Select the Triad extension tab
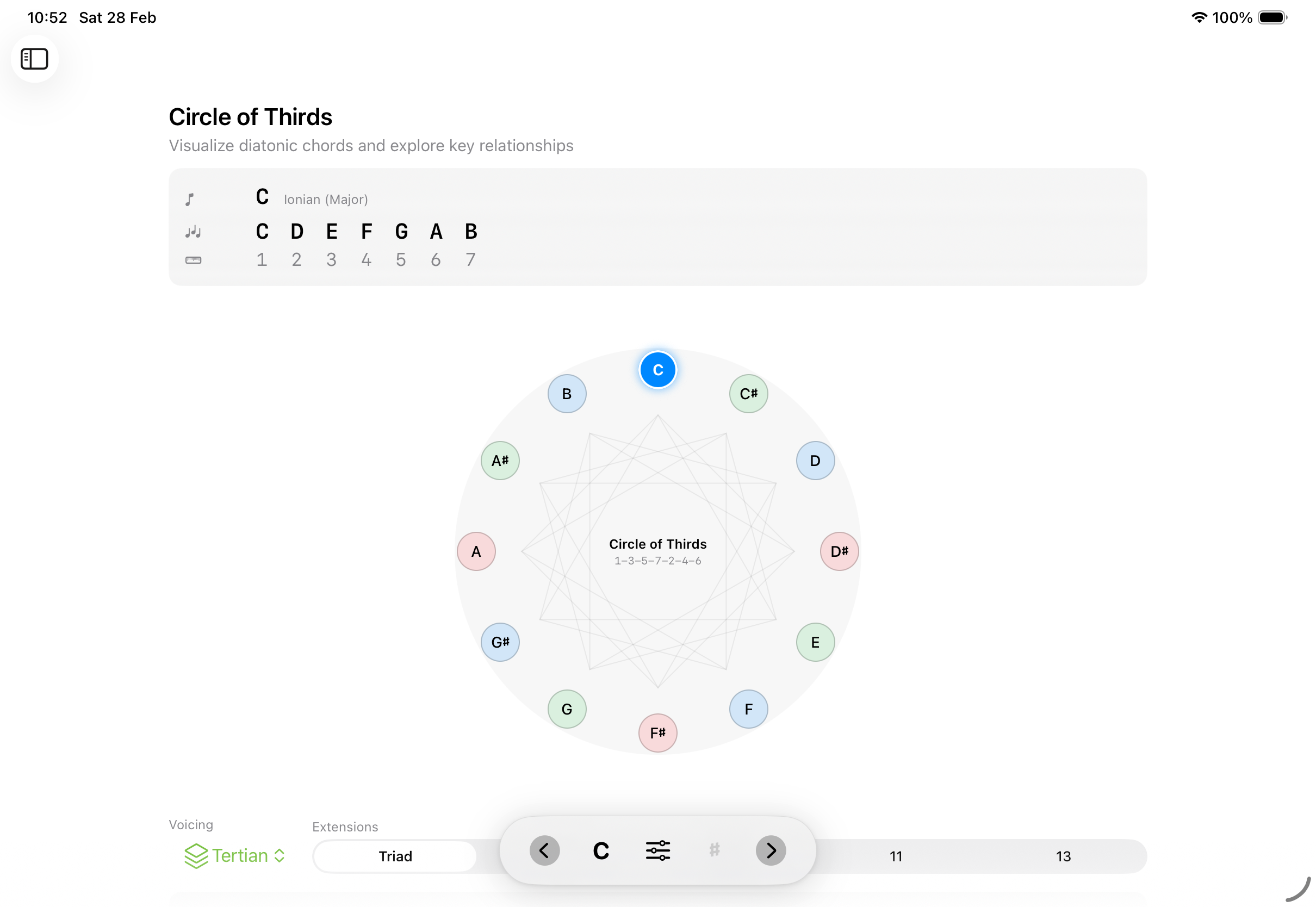 395,856
